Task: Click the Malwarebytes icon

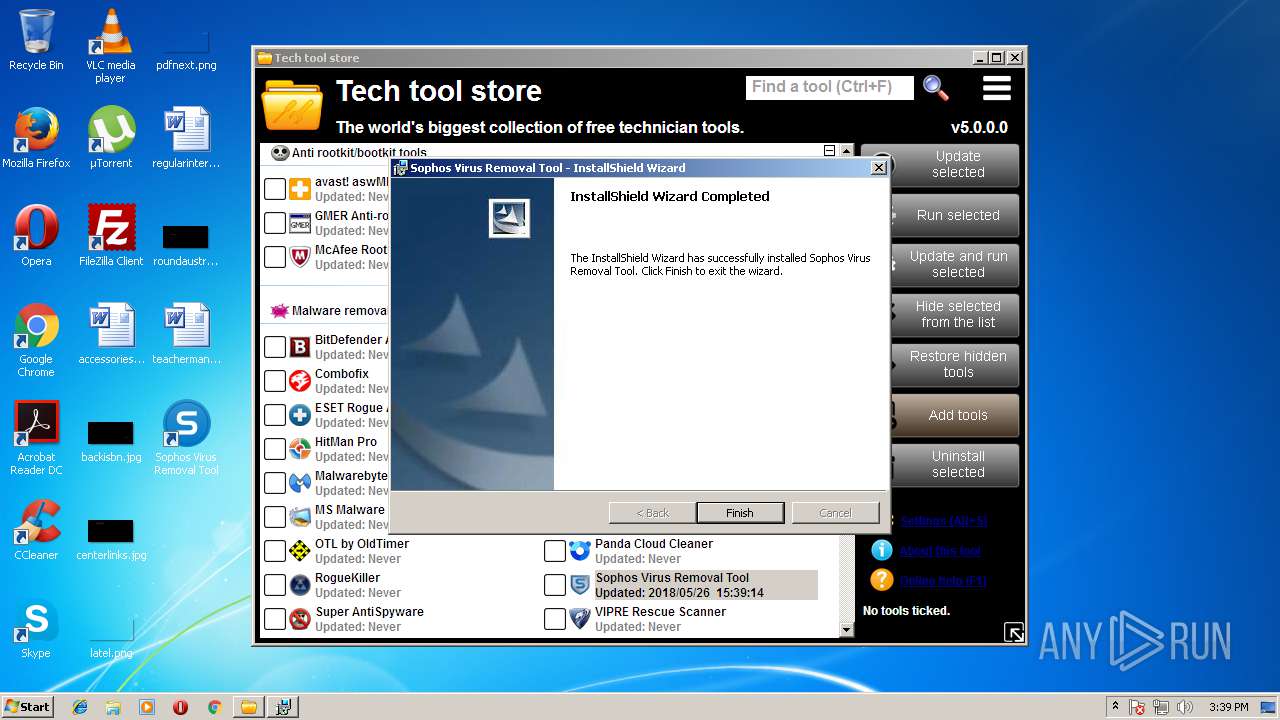Action: tap(299, 483)
